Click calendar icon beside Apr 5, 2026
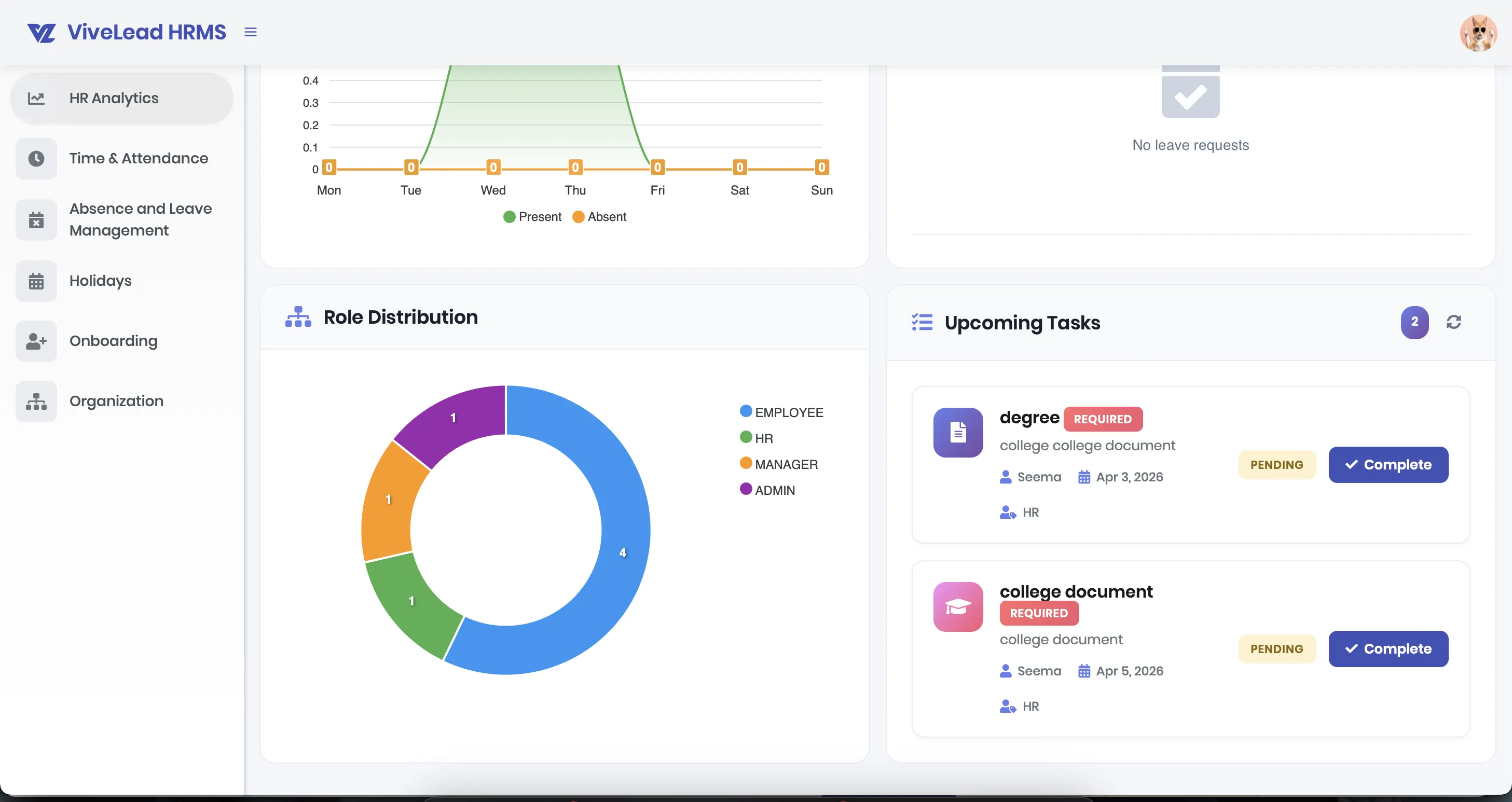Screen dimensions: 1512x802 1084,671
